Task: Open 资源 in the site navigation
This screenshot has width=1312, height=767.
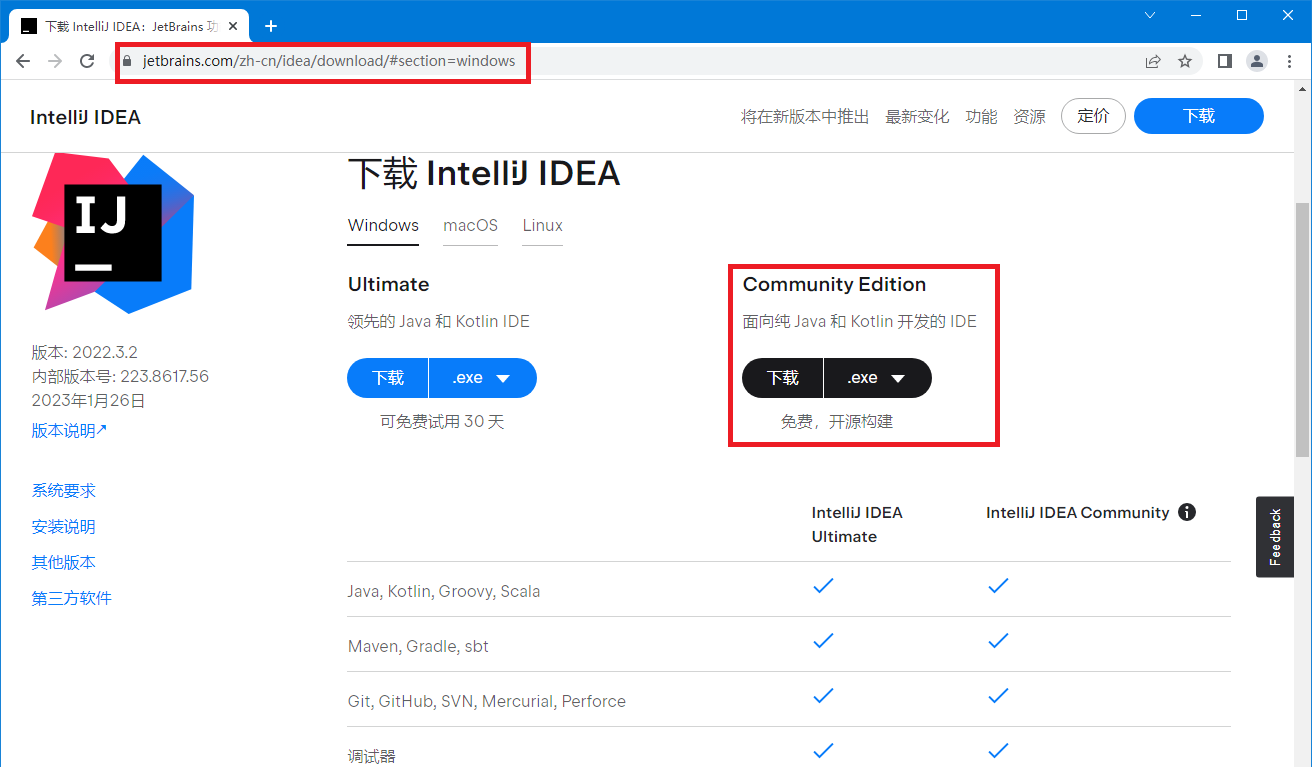Action: pos(1029,117)
